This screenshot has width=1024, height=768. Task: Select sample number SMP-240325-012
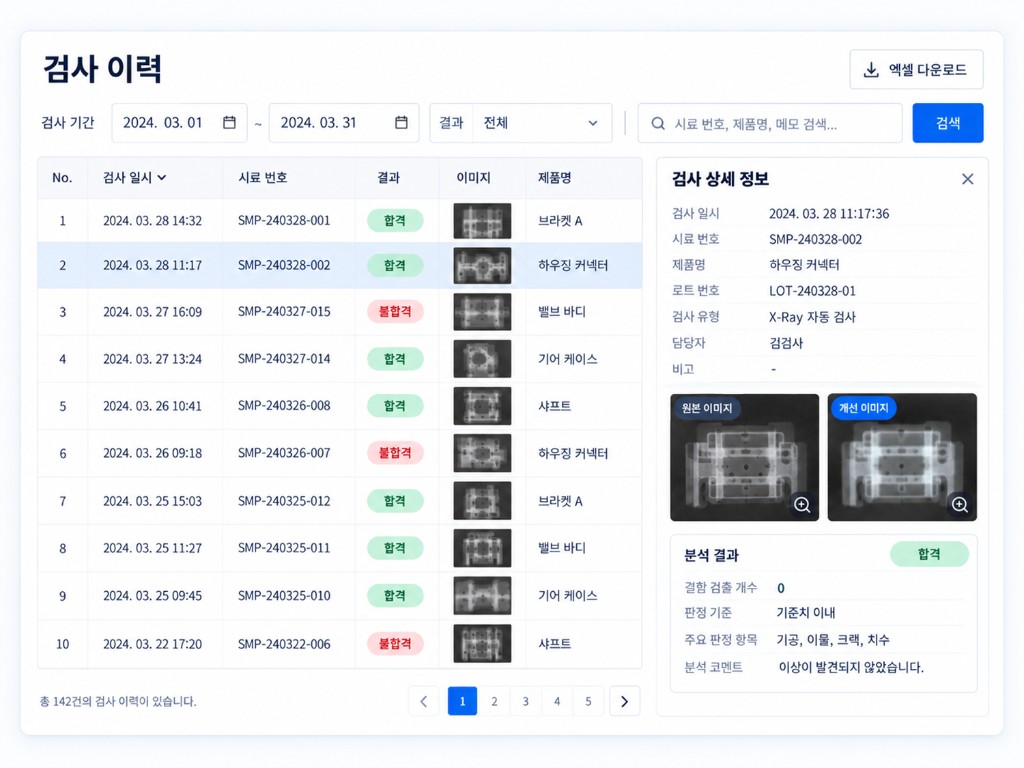click(x=284, y=501)
